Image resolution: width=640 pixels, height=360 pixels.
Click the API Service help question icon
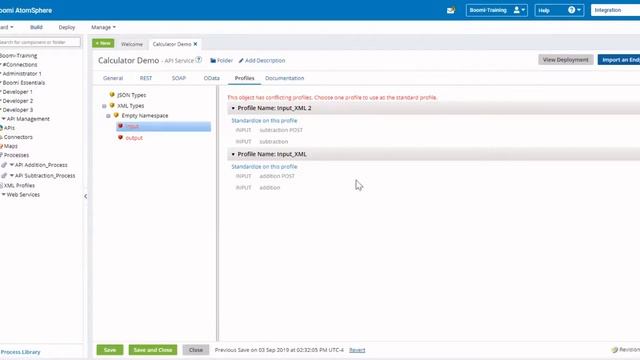198,60
